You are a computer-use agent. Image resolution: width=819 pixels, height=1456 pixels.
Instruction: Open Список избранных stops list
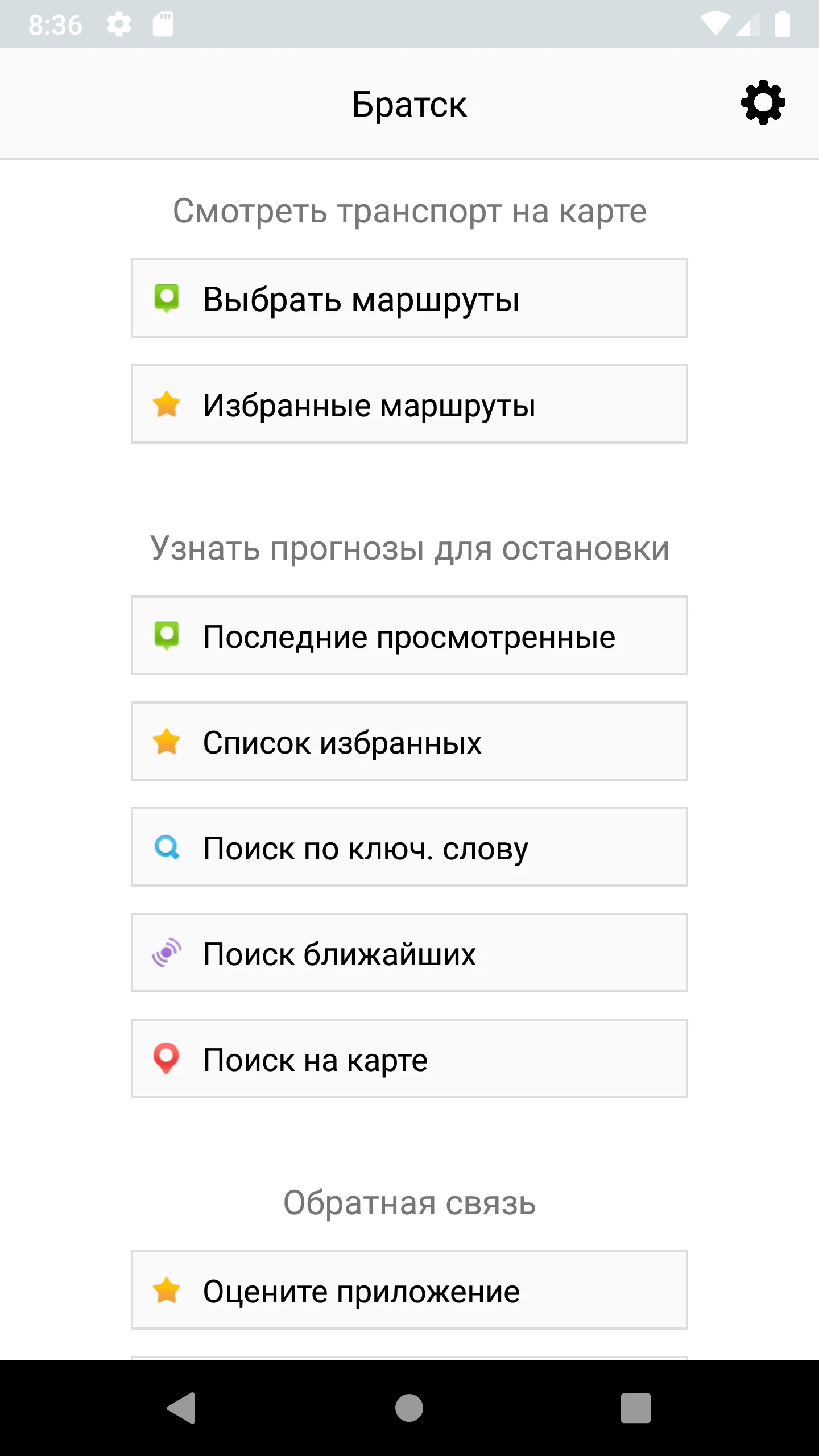[x=409, y=742]
